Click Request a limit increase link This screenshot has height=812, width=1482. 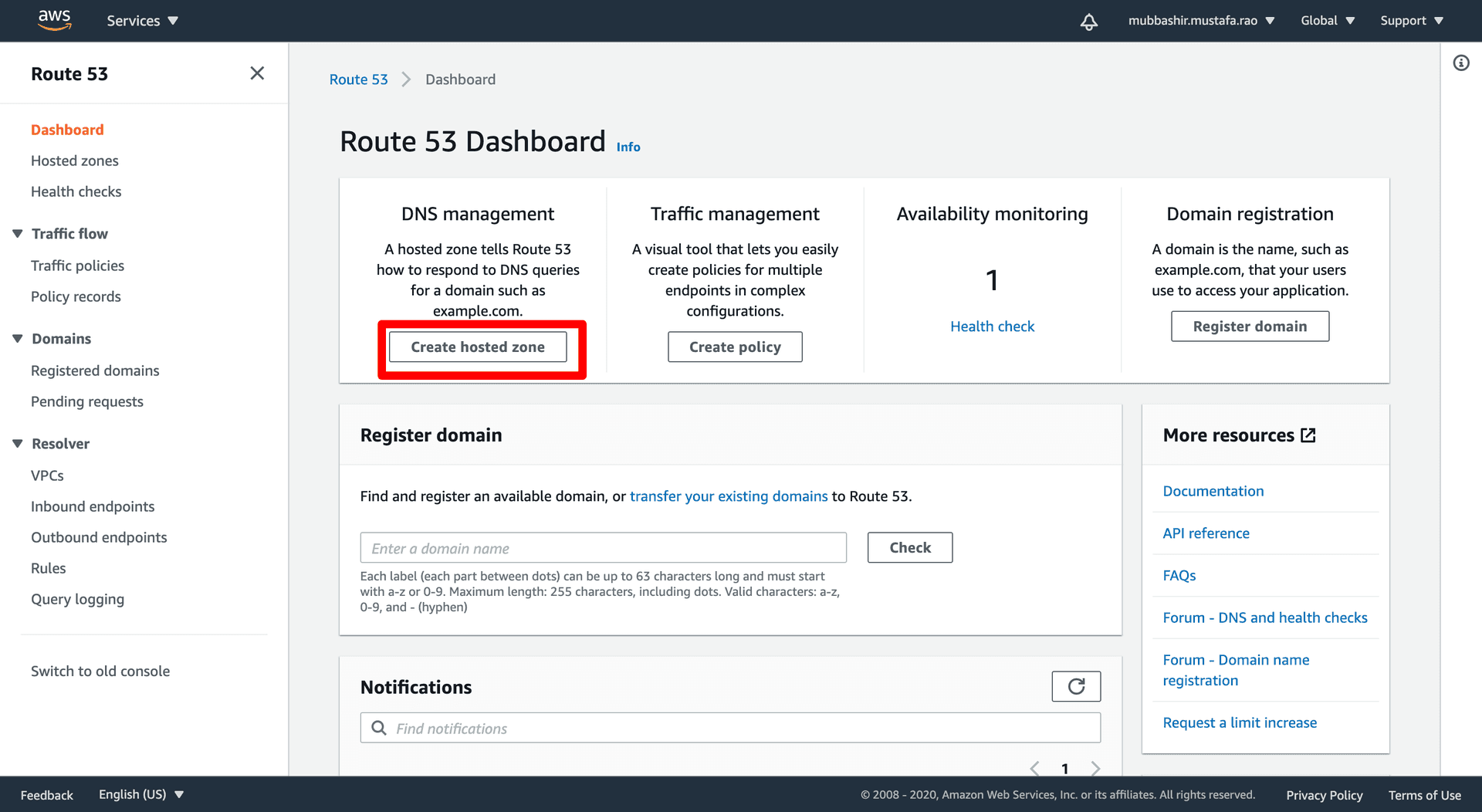1240,722
